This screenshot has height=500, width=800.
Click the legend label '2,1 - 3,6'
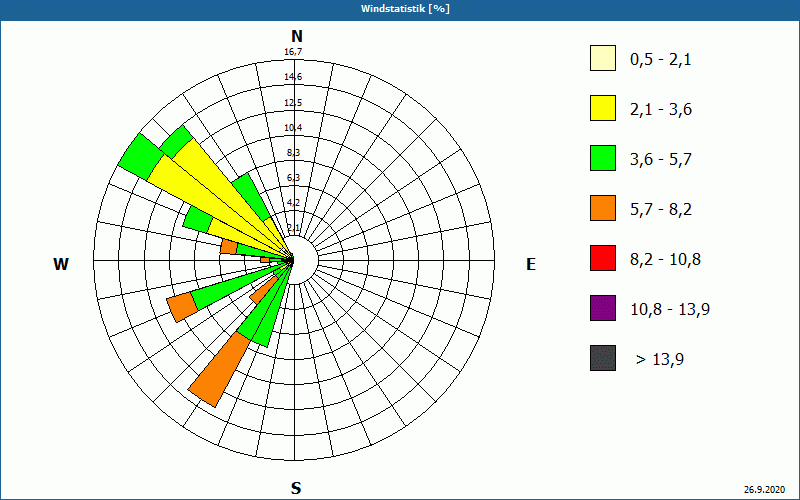click(x=661, y=110)
